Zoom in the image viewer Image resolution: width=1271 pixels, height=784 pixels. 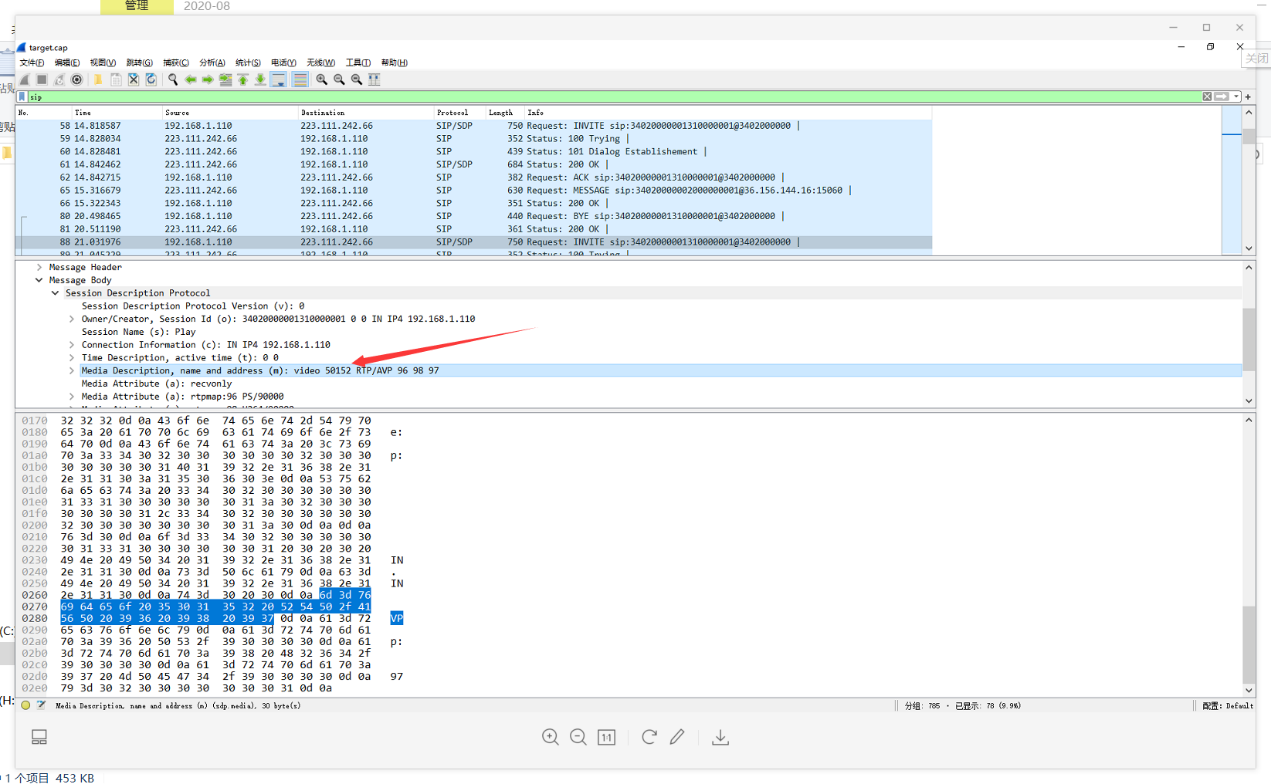tap(550, 737)
